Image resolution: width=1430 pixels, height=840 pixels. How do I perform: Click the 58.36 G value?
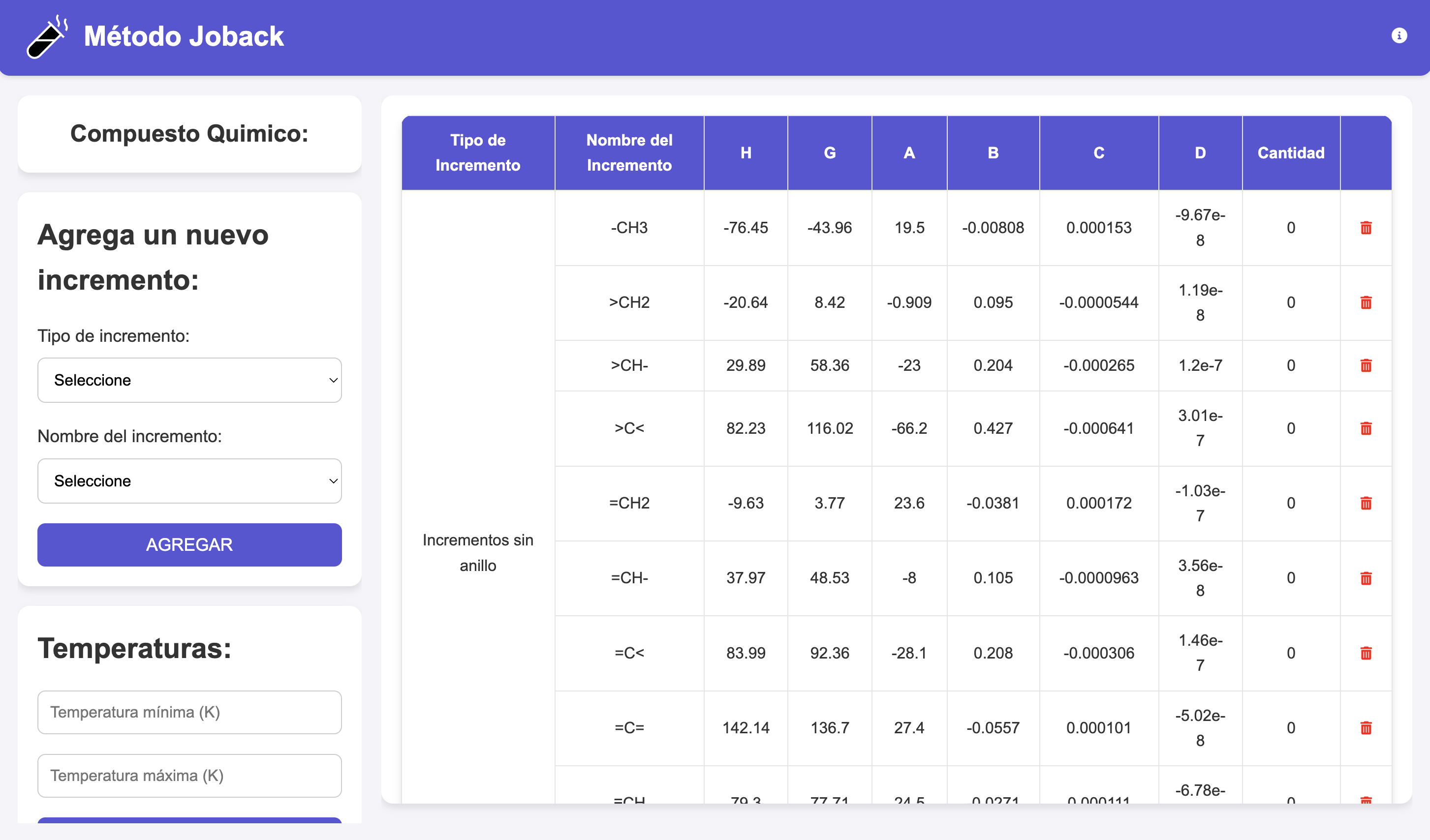coord(830,365)
